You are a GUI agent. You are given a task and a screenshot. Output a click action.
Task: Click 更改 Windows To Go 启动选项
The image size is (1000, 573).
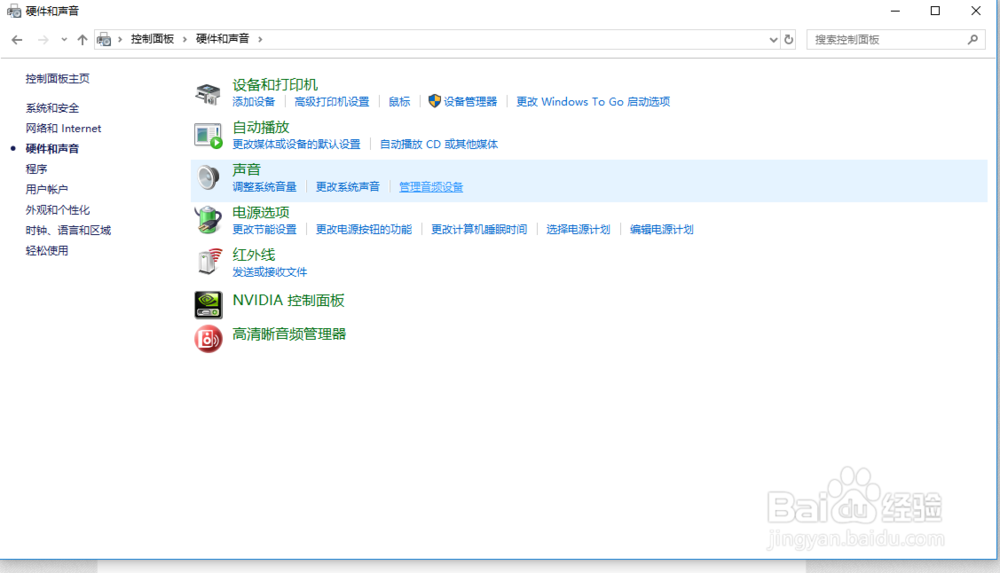[593, 101]
